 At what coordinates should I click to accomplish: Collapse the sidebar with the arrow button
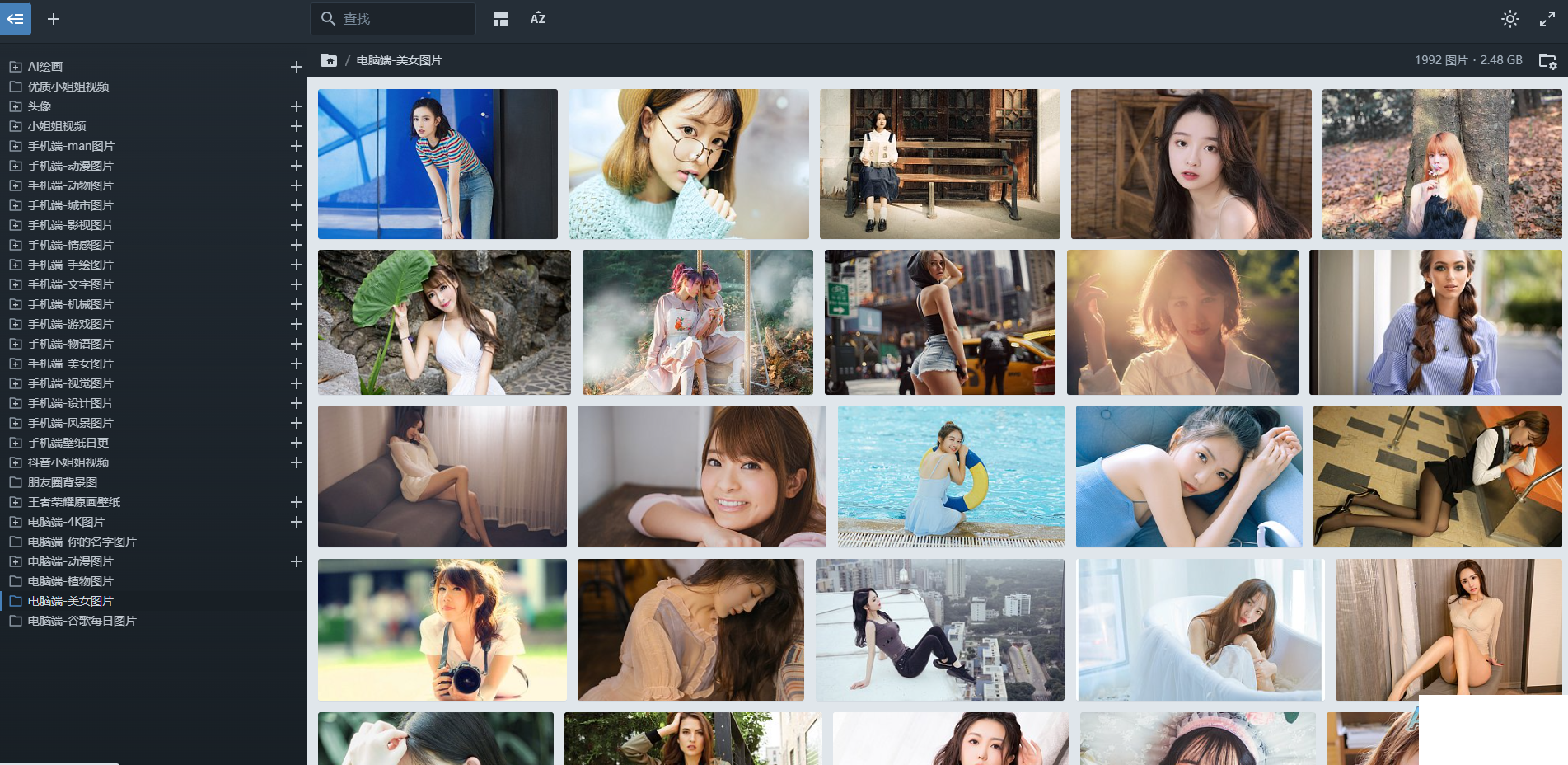click(16, 18)
